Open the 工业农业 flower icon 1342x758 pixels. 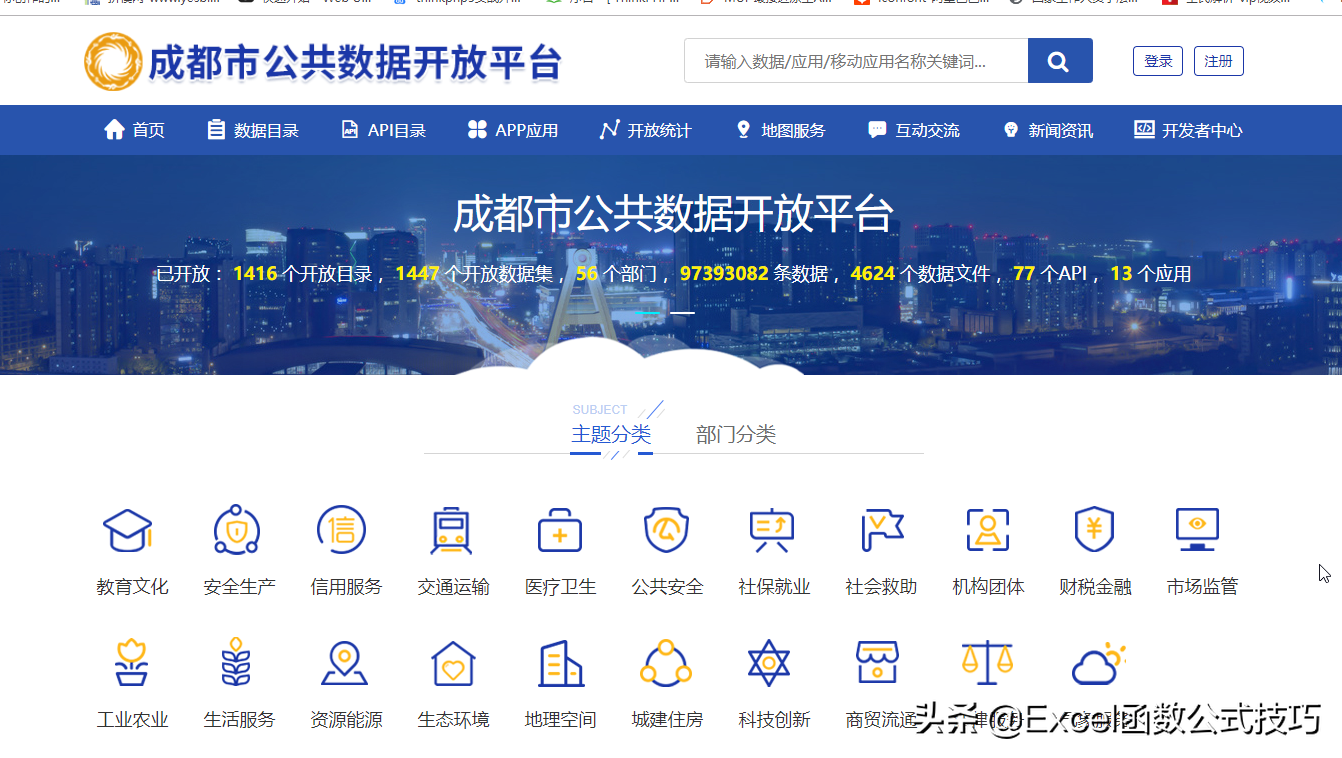click(132, 663)
